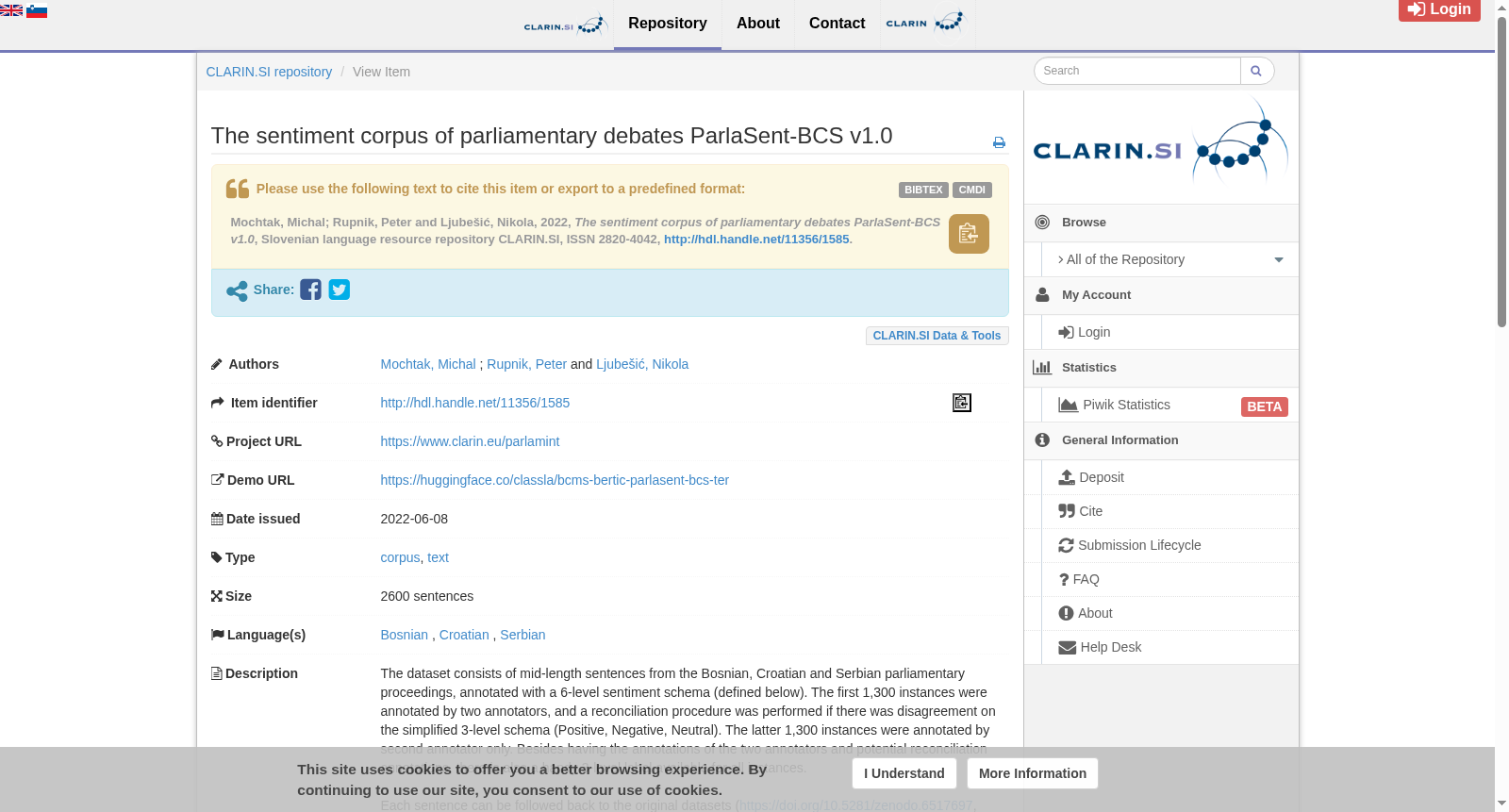Open the FAQ page

[x=1170, y=579]
